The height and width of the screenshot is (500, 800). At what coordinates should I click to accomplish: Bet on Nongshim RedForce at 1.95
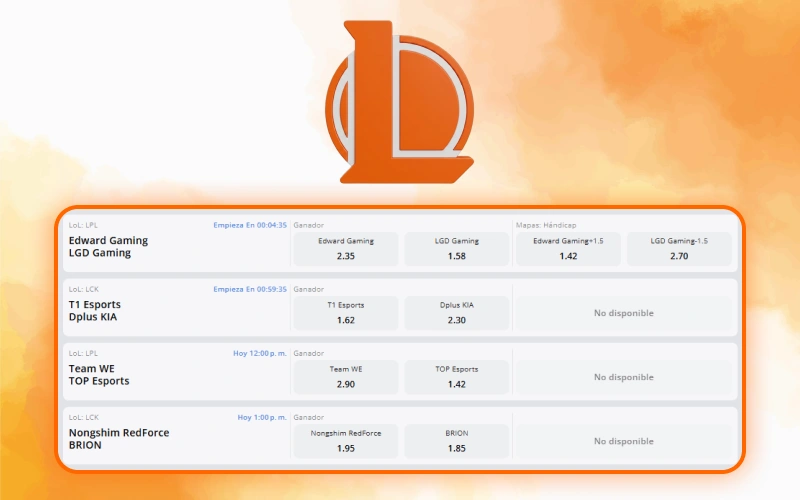[x=346, y=441]
